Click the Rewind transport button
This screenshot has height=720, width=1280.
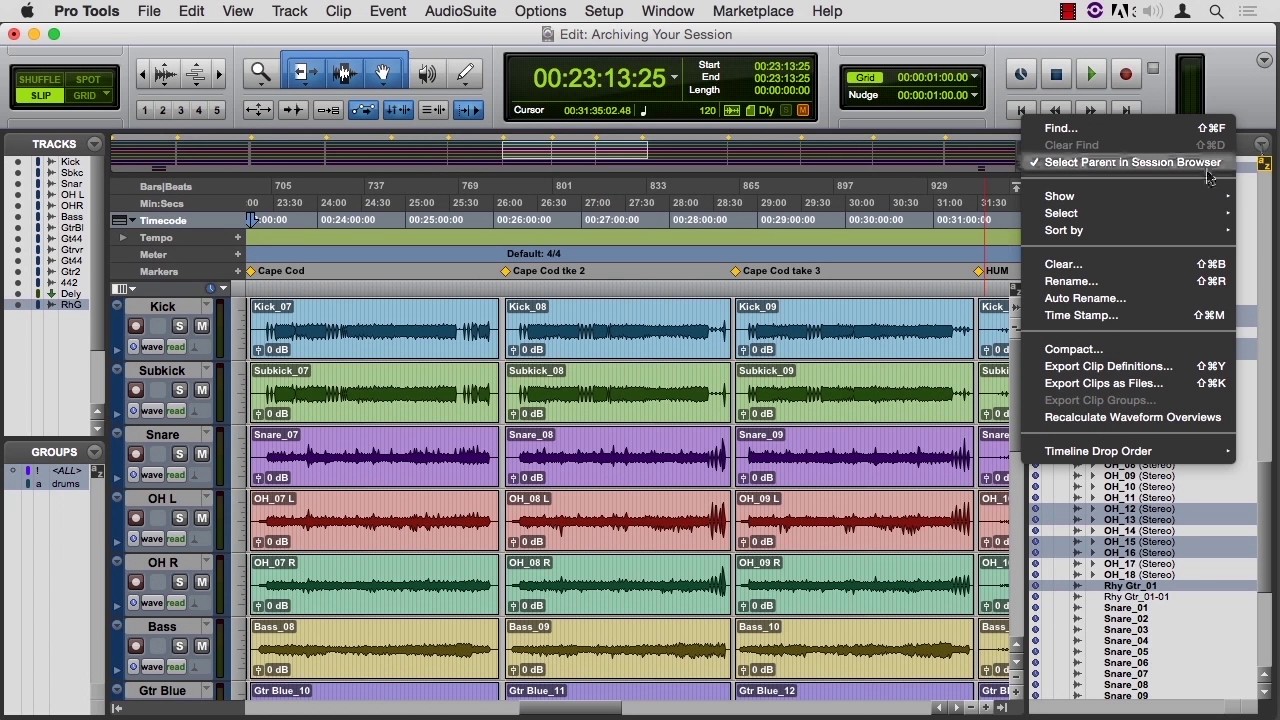click(1056, 110)
